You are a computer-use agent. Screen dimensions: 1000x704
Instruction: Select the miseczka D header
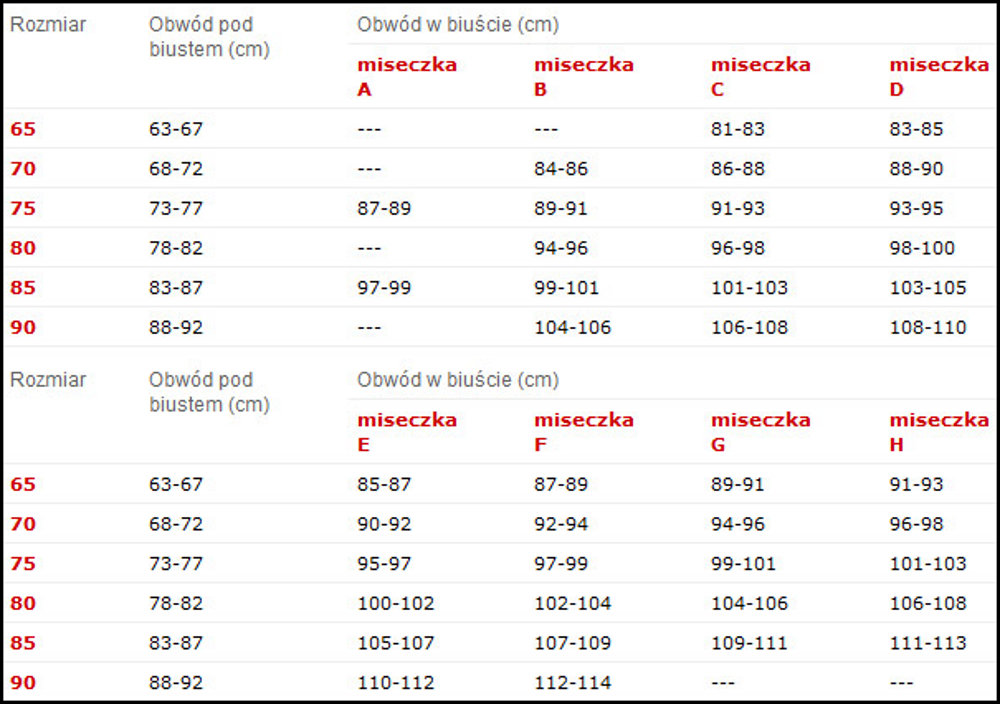[939, 77]
